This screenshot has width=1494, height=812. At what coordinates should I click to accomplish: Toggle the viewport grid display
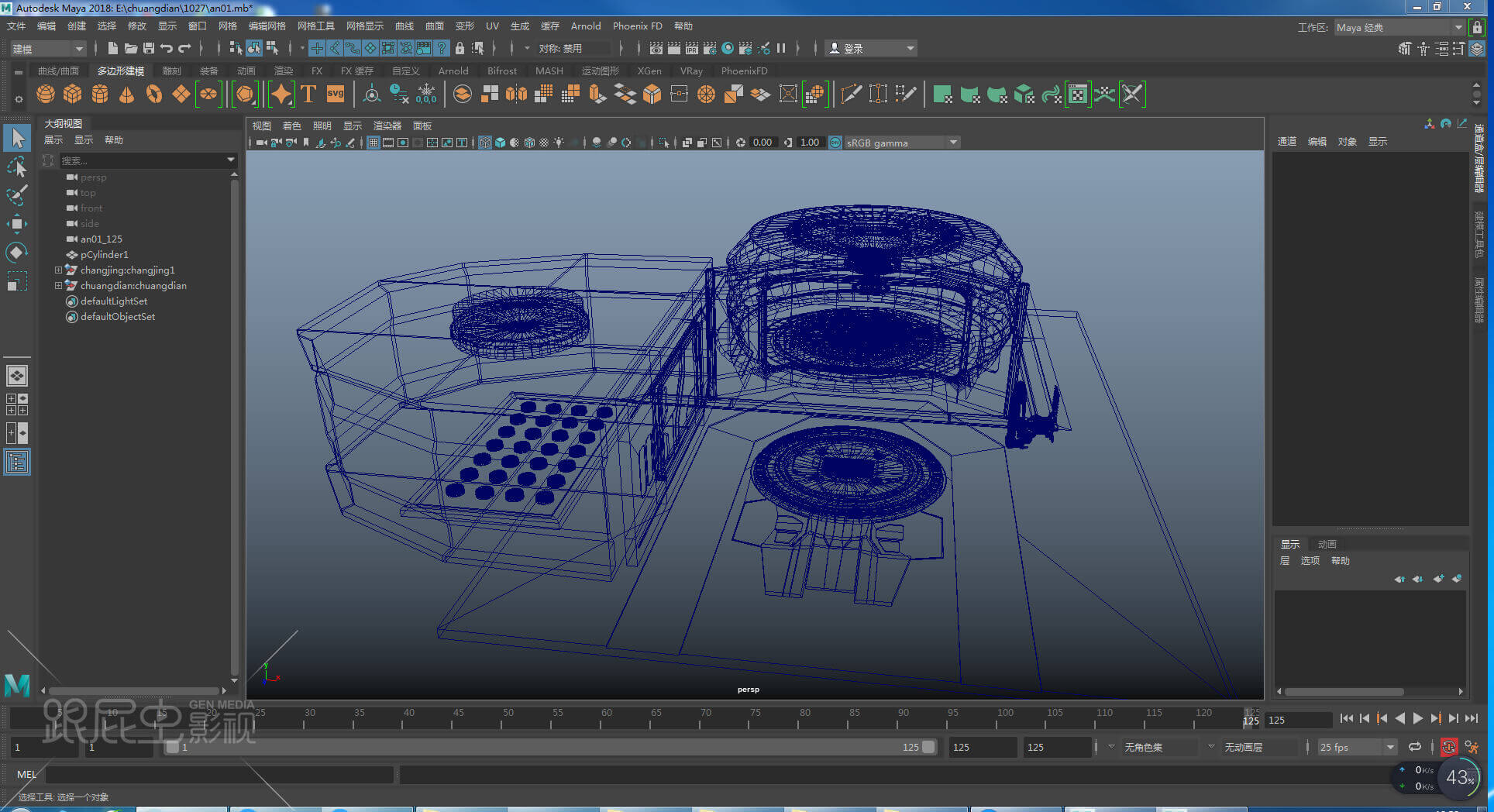[373, 143]
